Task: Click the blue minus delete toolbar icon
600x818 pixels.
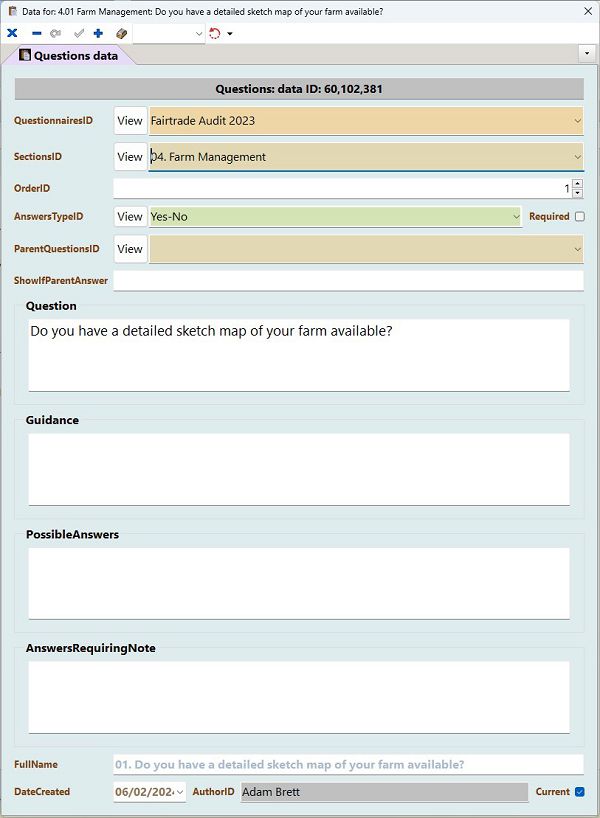Action: click(x=37, y=33)
